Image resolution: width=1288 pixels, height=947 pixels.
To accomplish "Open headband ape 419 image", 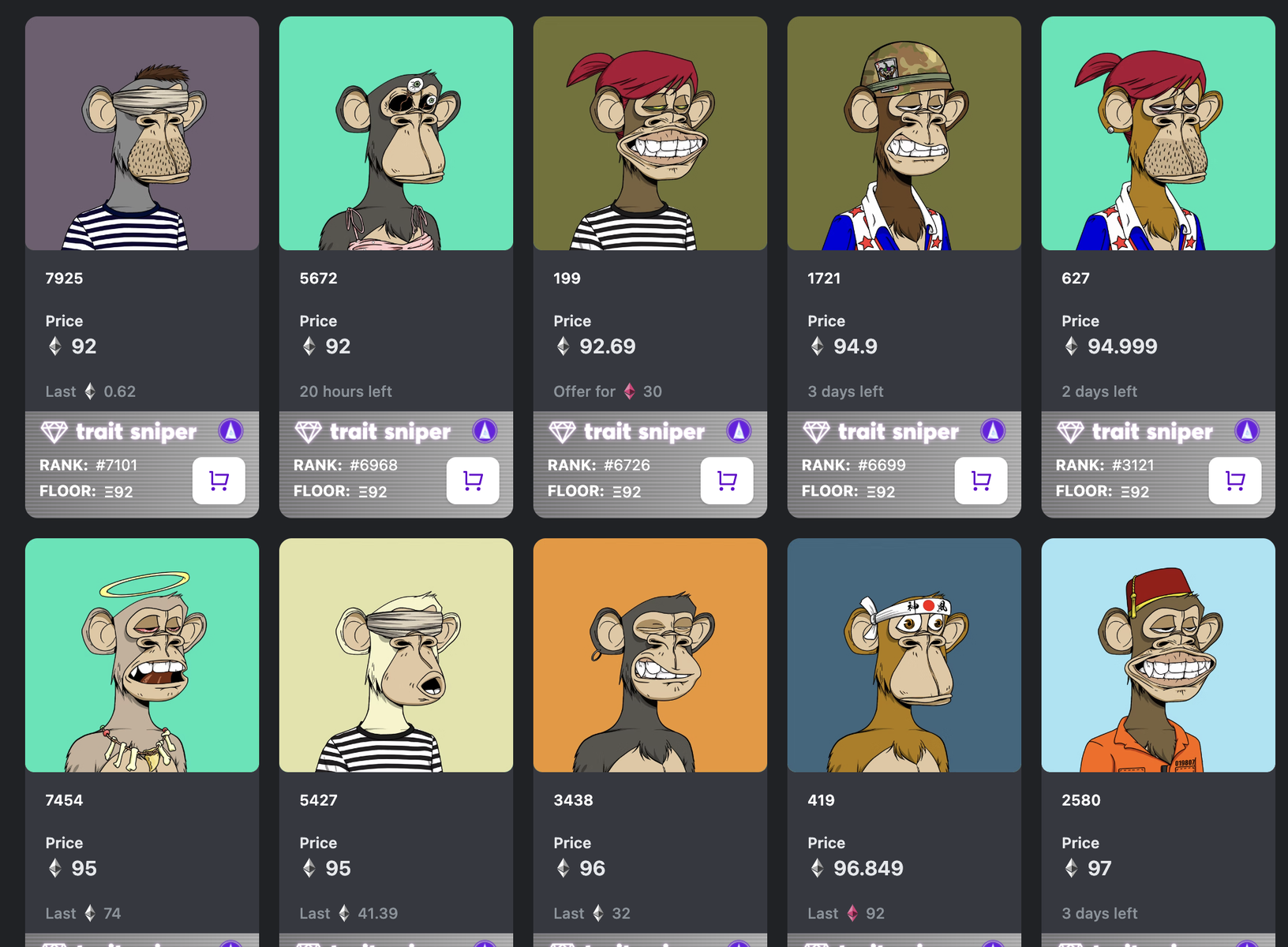I will coord(904,655).
